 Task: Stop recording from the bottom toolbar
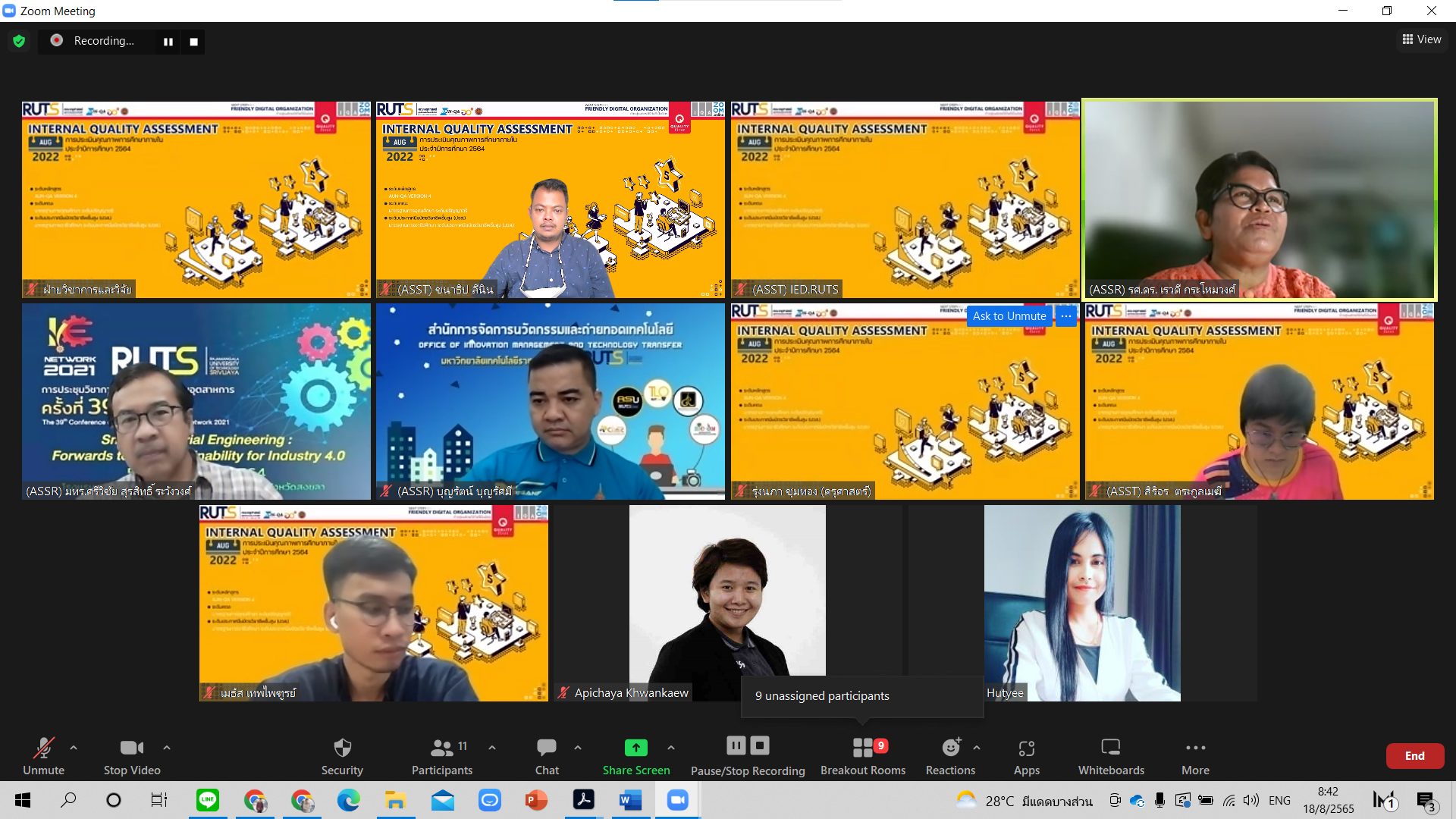[x=761, y=746]
